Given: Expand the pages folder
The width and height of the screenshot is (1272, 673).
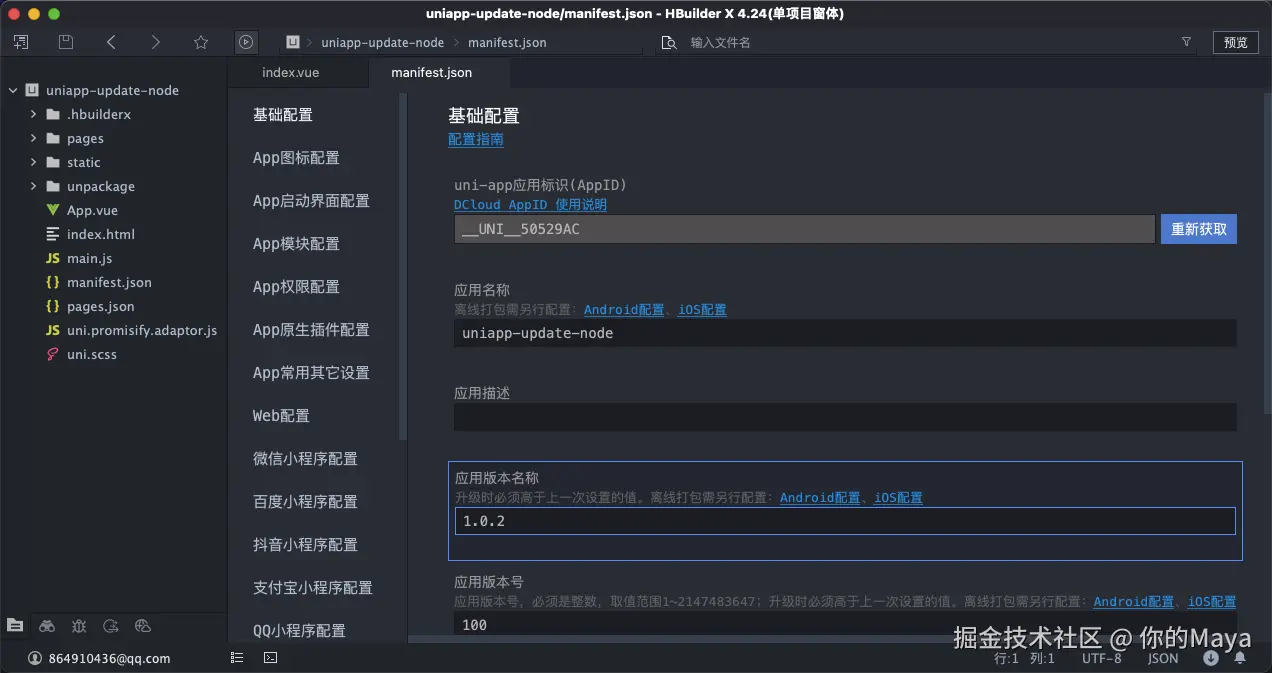Looking at the screenshot, I should [32, 138].
